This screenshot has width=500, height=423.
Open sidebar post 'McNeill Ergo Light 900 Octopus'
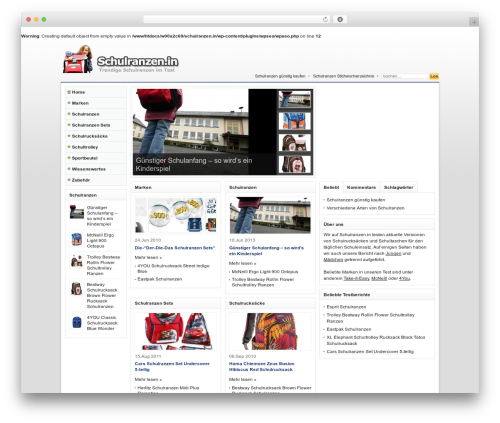pyautogui.click(x=100, y=241)
